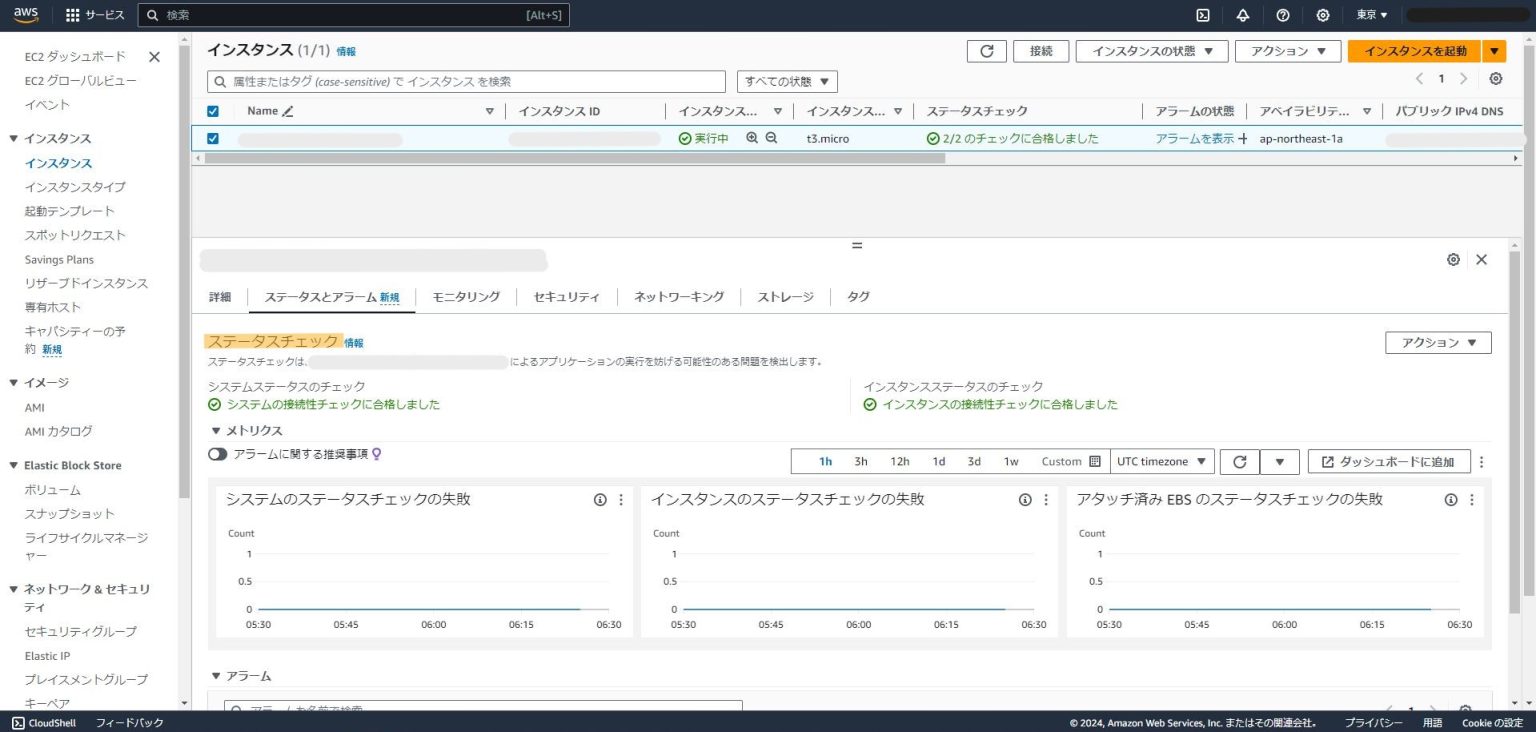The width and height of the screenshot is (1536, 732).
Task: Open instance detail panel preferences gear
Action: click(x=1453, y=259)
